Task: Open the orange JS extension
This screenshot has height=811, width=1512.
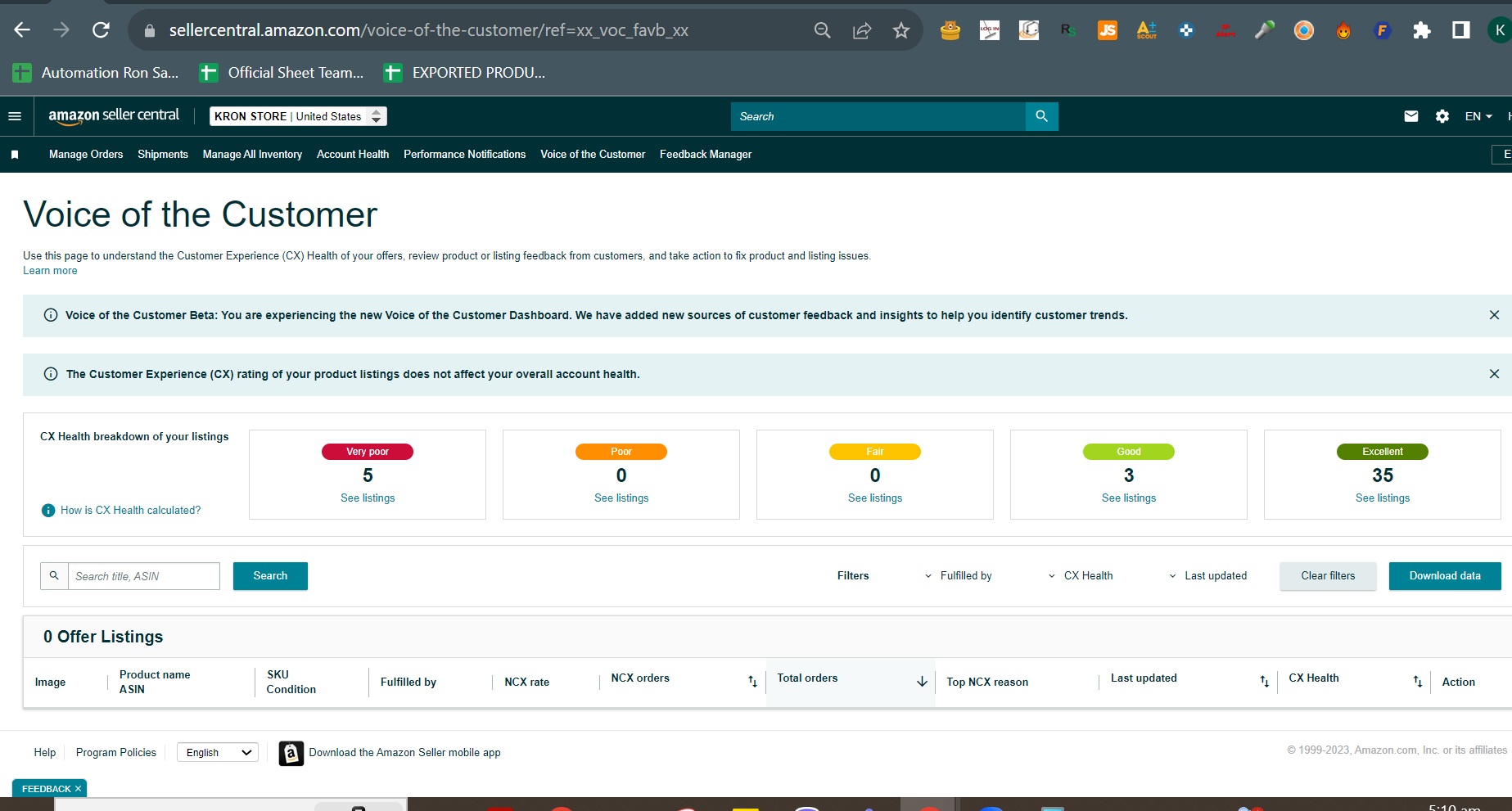Action: tap(1108, 30)
